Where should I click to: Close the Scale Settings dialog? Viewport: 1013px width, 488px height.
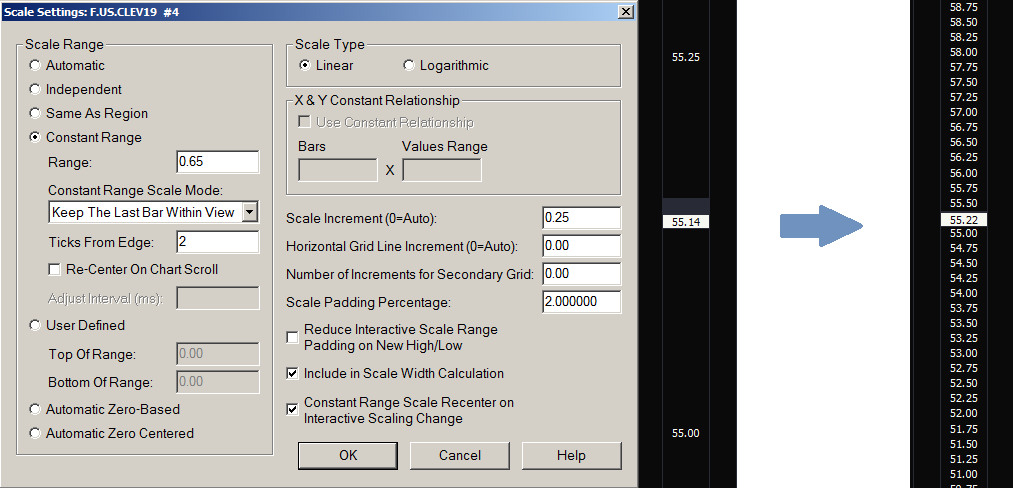(x=626, y=11)
